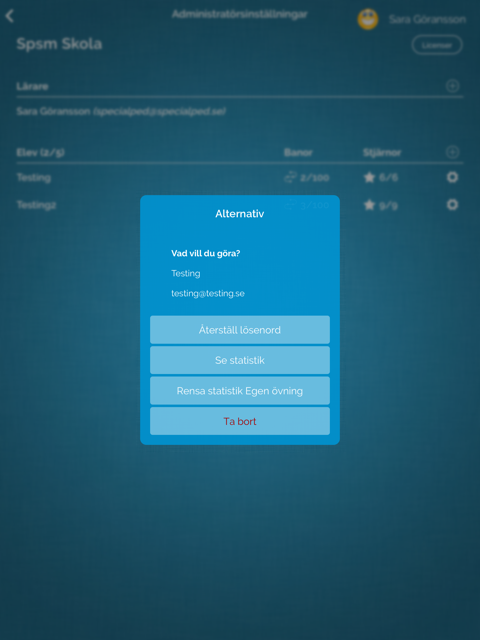Select the Testing2 student row name
This screenshot has width=480, height=640.
click(36, 205)
